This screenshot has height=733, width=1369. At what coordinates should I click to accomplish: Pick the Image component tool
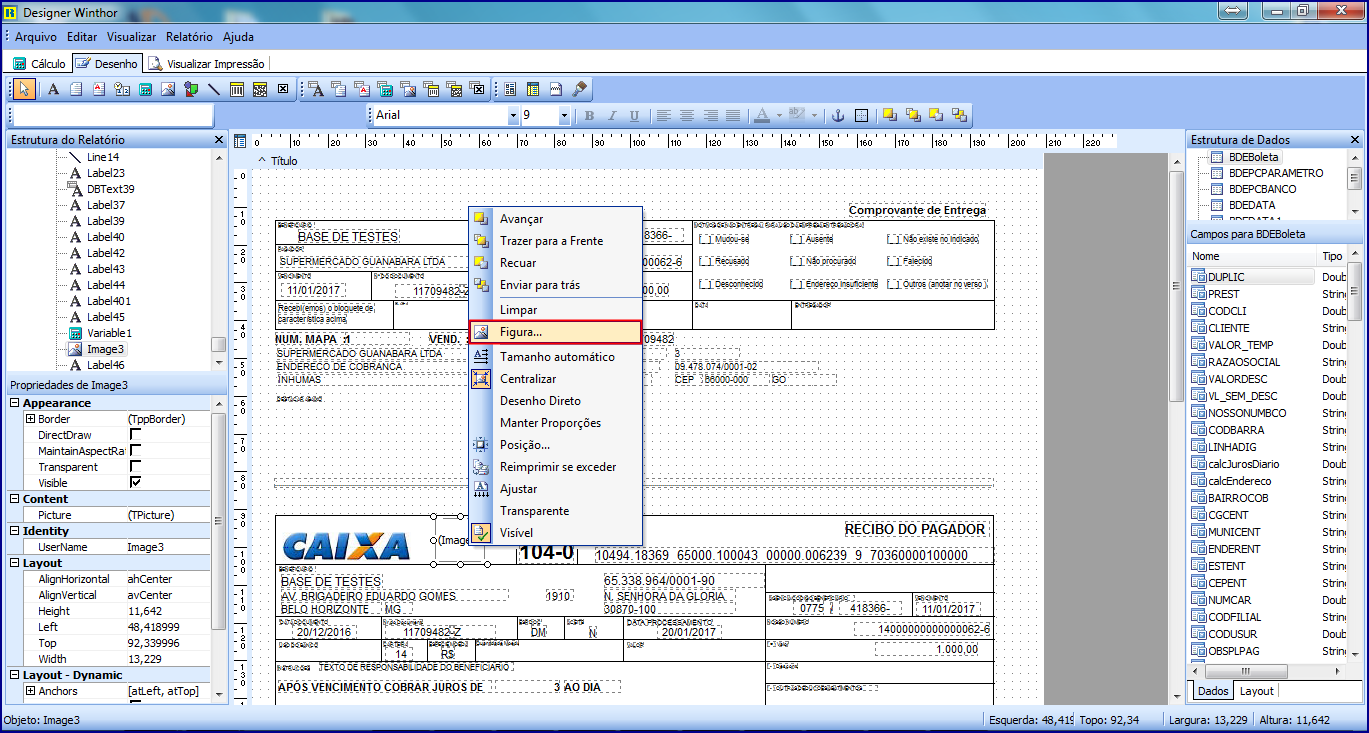pyautogui.click(x=168, y=89)
